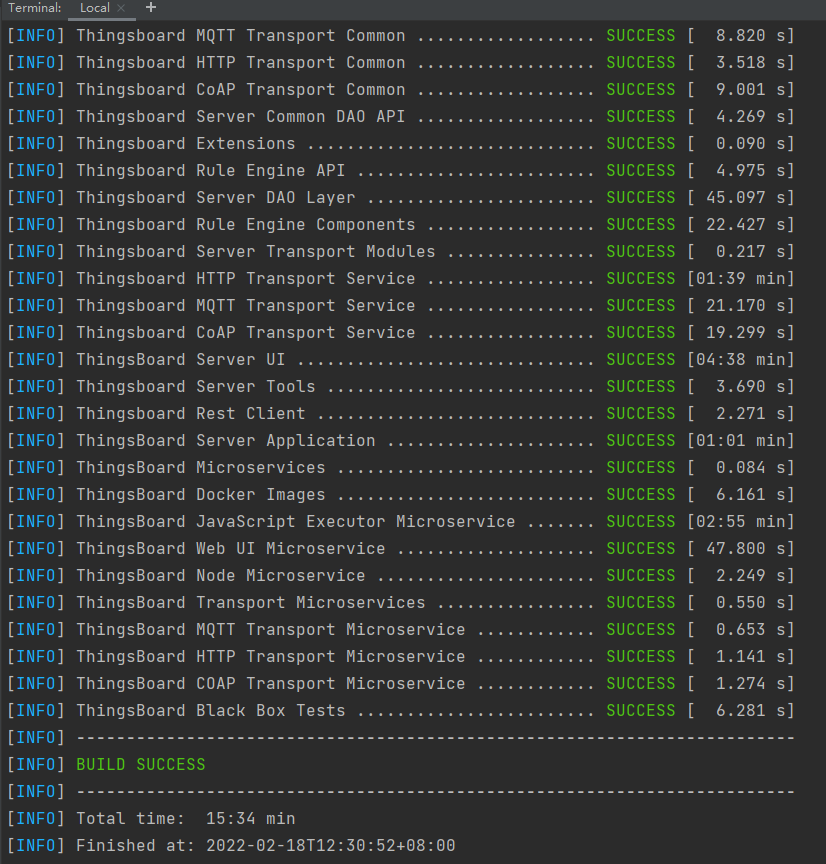Click the 'Thingsboard Server DAO Layer' line
Screen dimensions: 826x864
point(401,198)
